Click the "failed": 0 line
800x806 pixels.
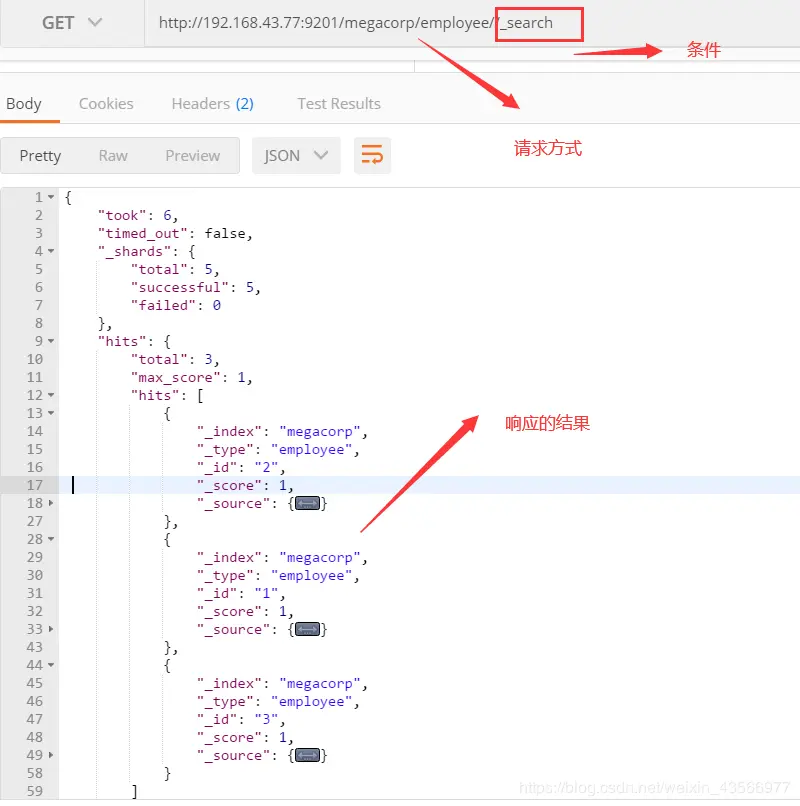[176, 305]
